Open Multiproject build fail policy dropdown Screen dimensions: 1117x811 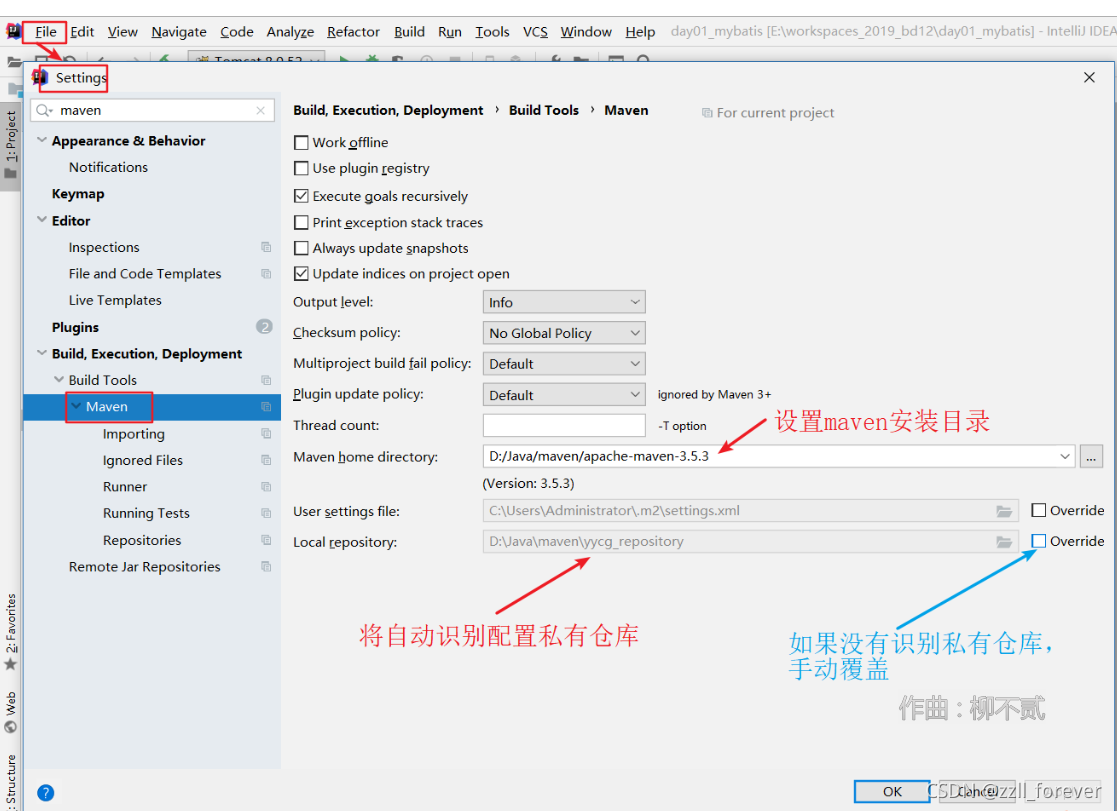point(564,363)
